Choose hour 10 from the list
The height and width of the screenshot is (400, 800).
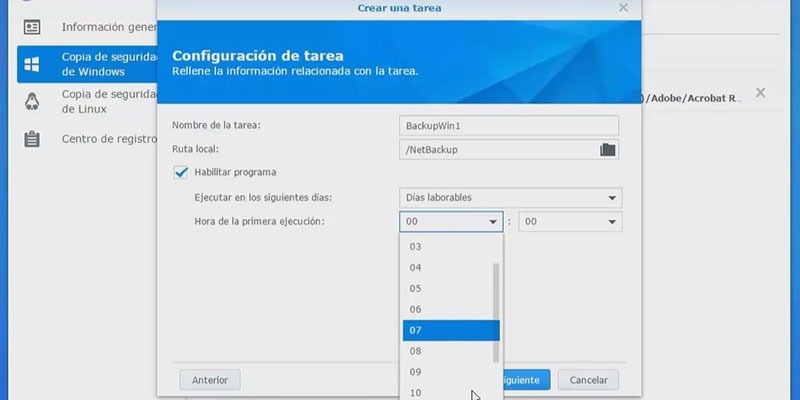[x=451, y=393]
